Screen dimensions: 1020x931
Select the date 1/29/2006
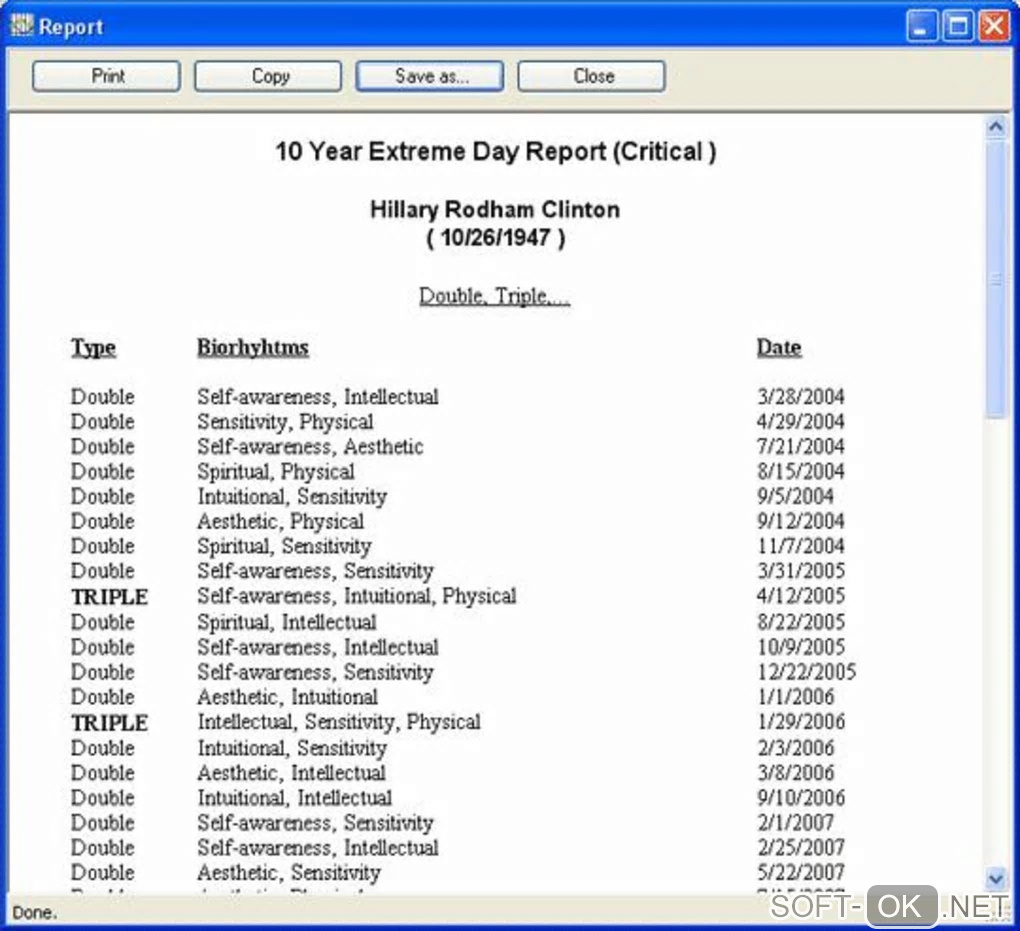801,722
